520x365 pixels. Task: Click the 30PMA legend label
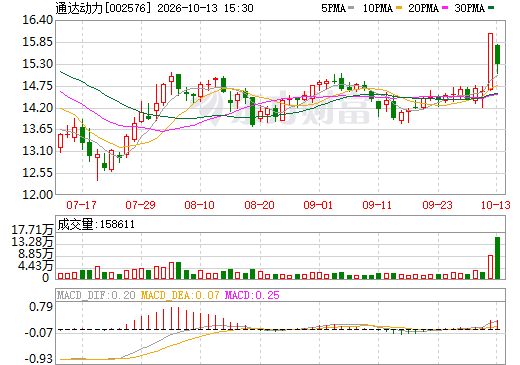pos(469,8)
